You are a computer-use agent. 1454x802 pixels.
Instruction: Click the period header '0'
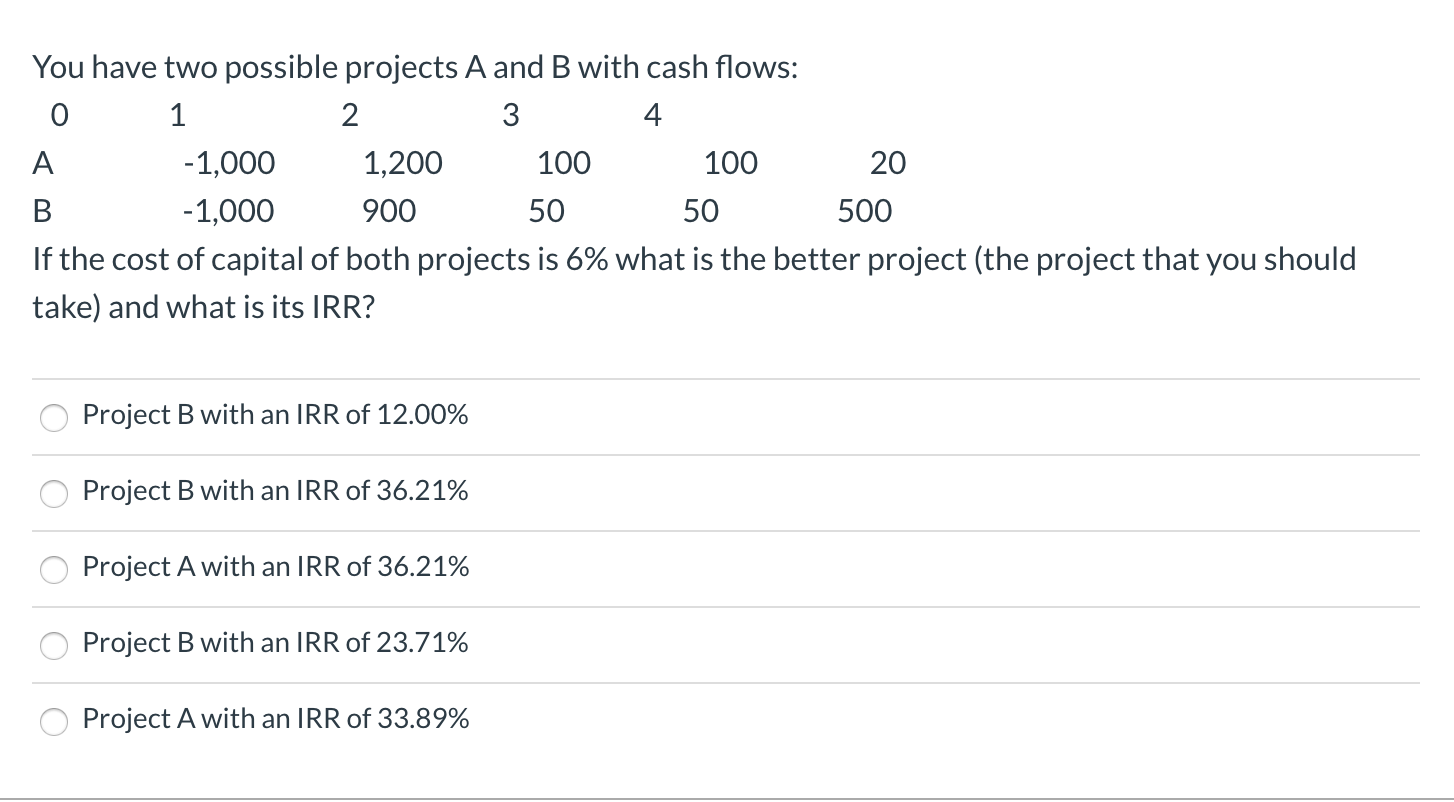58,114
